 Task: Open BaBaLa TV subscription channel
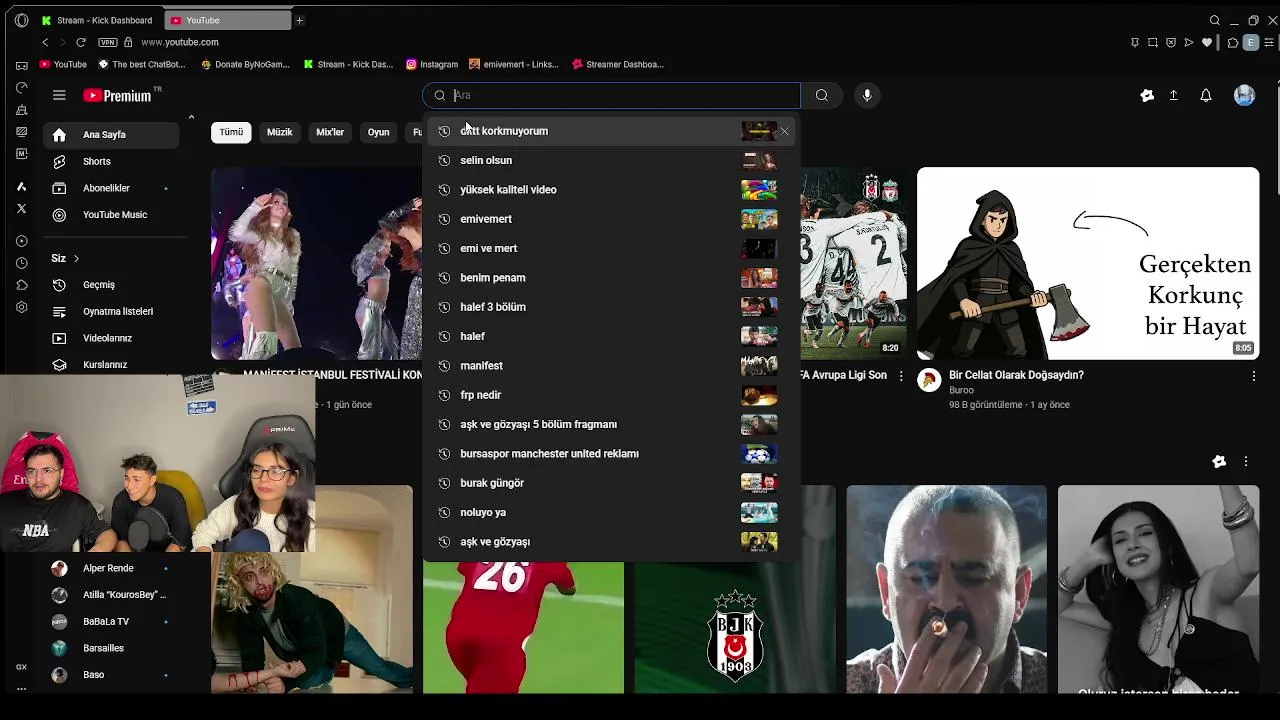point(111,621)
